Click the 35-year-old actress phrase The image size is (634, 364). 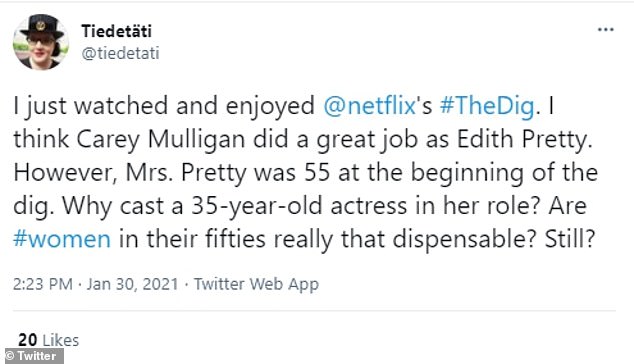(299, 206)
